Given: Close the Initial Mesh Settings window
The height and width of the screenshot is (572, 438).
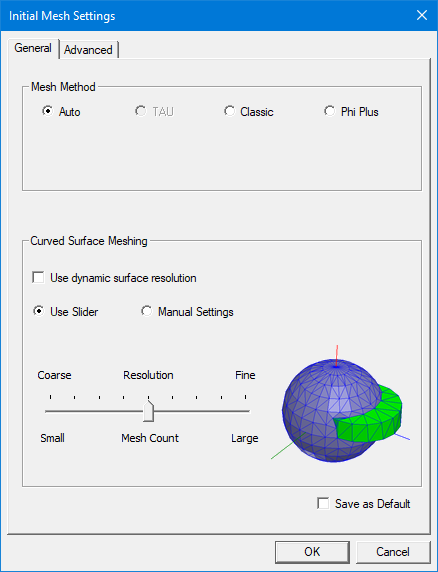Looking at the screenshot, I should click(x=422, y=15).
